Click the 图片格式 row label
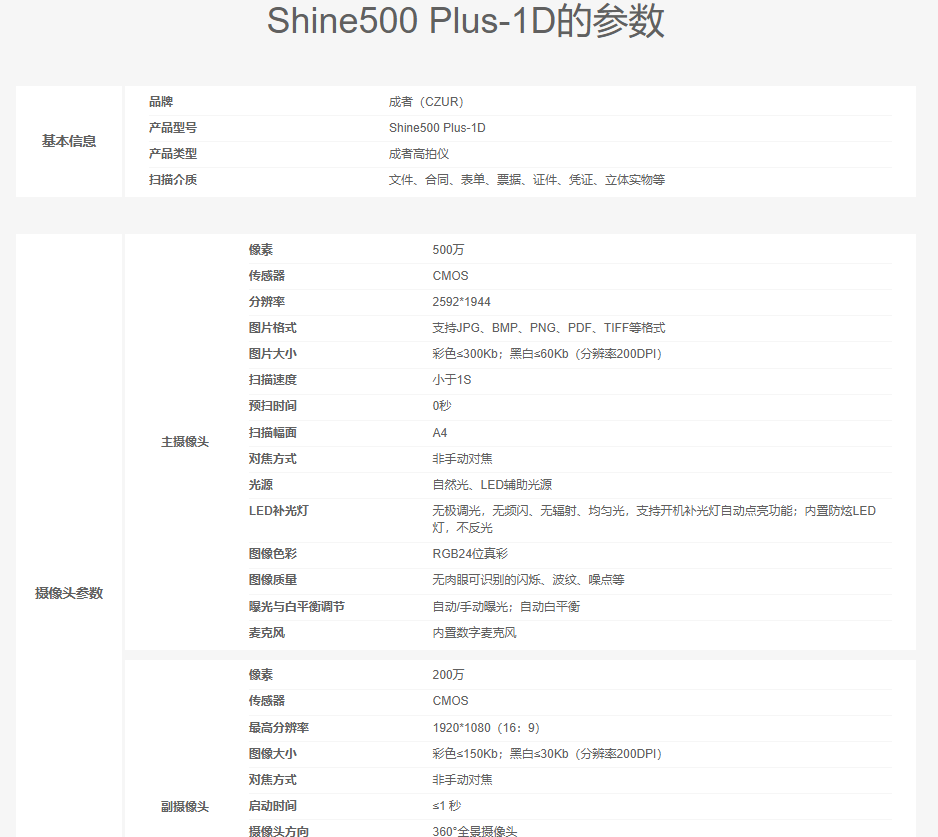 272,328
